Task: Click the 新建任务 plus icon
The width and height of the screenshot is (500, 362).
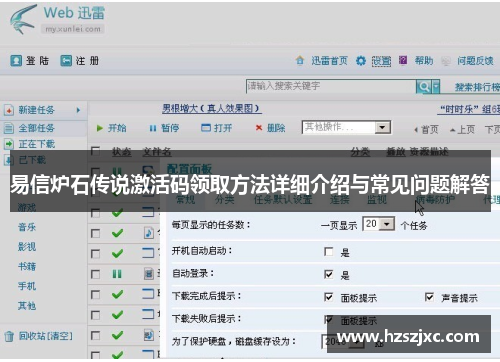Action: pyautogui.click(x=9, y=110)
